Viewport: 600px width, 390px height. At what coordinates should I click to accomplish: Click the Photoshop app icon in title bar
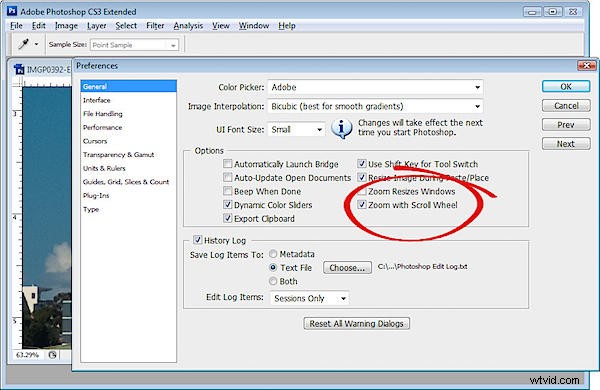click(12, 11)
